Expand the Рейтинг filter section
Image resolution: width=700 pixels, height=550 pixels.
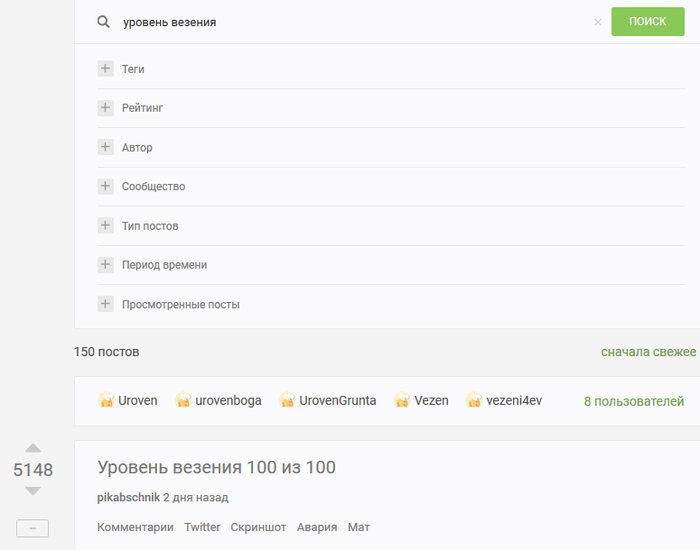[x=105, y=108]
